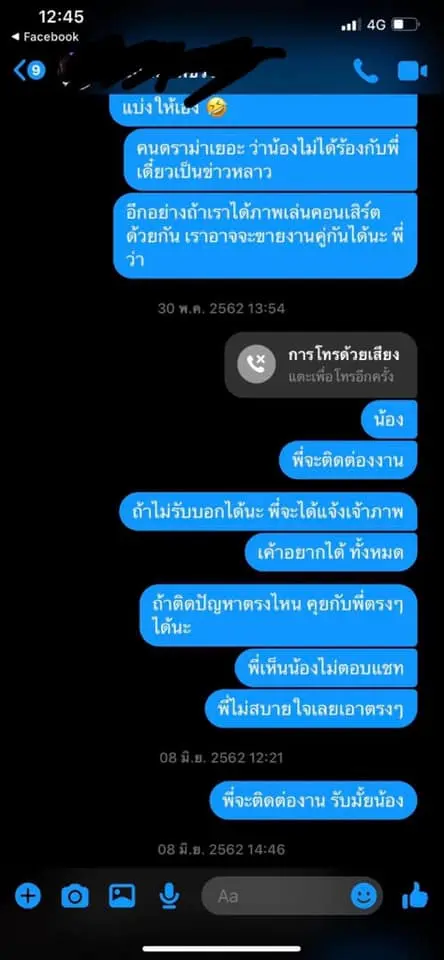The image size is (444, 960).
Task: Tap the microphone to record voice
Action: [x=168, y=897]
